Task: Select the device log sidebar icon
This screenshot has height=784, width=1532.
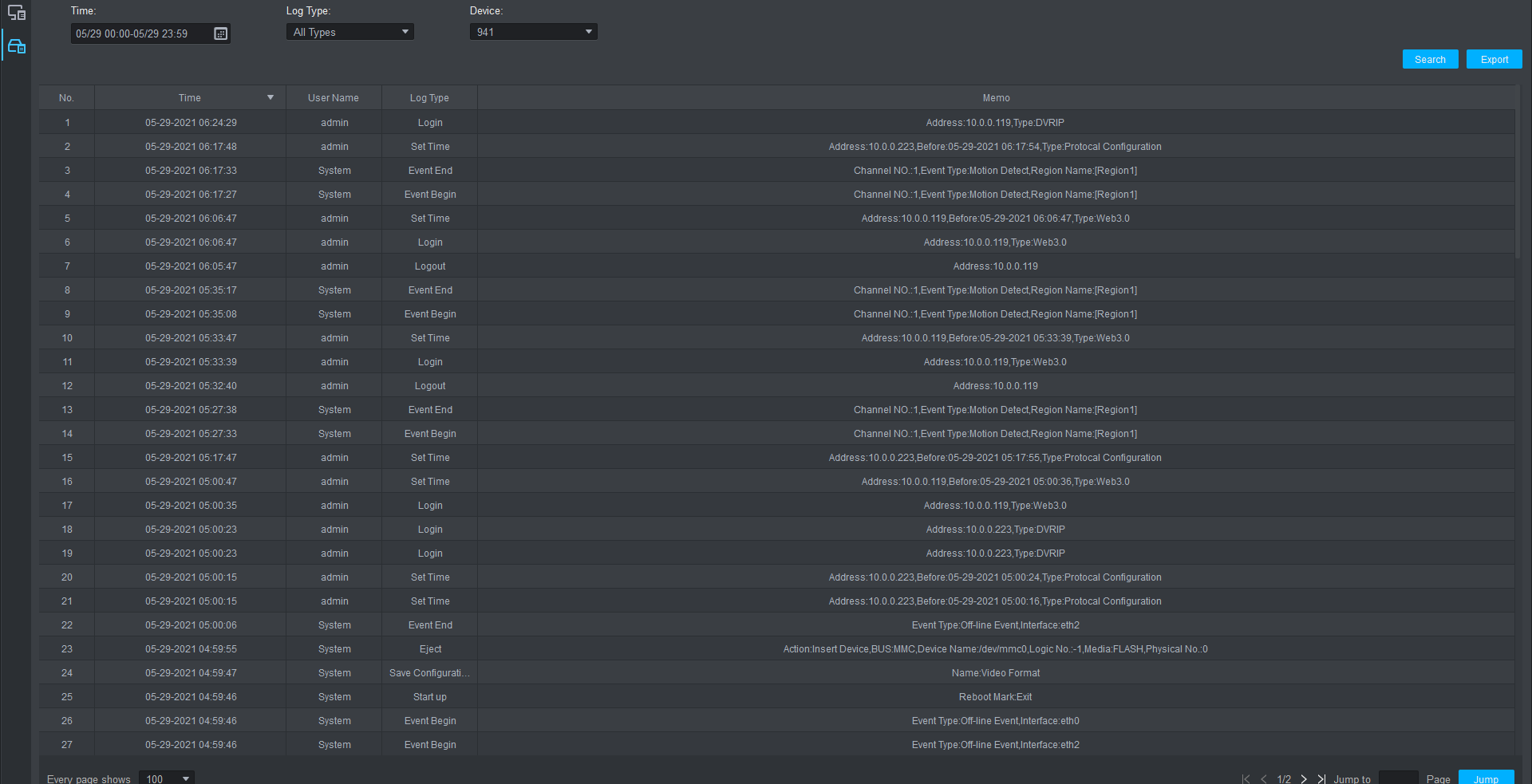Action: [16, 46]
